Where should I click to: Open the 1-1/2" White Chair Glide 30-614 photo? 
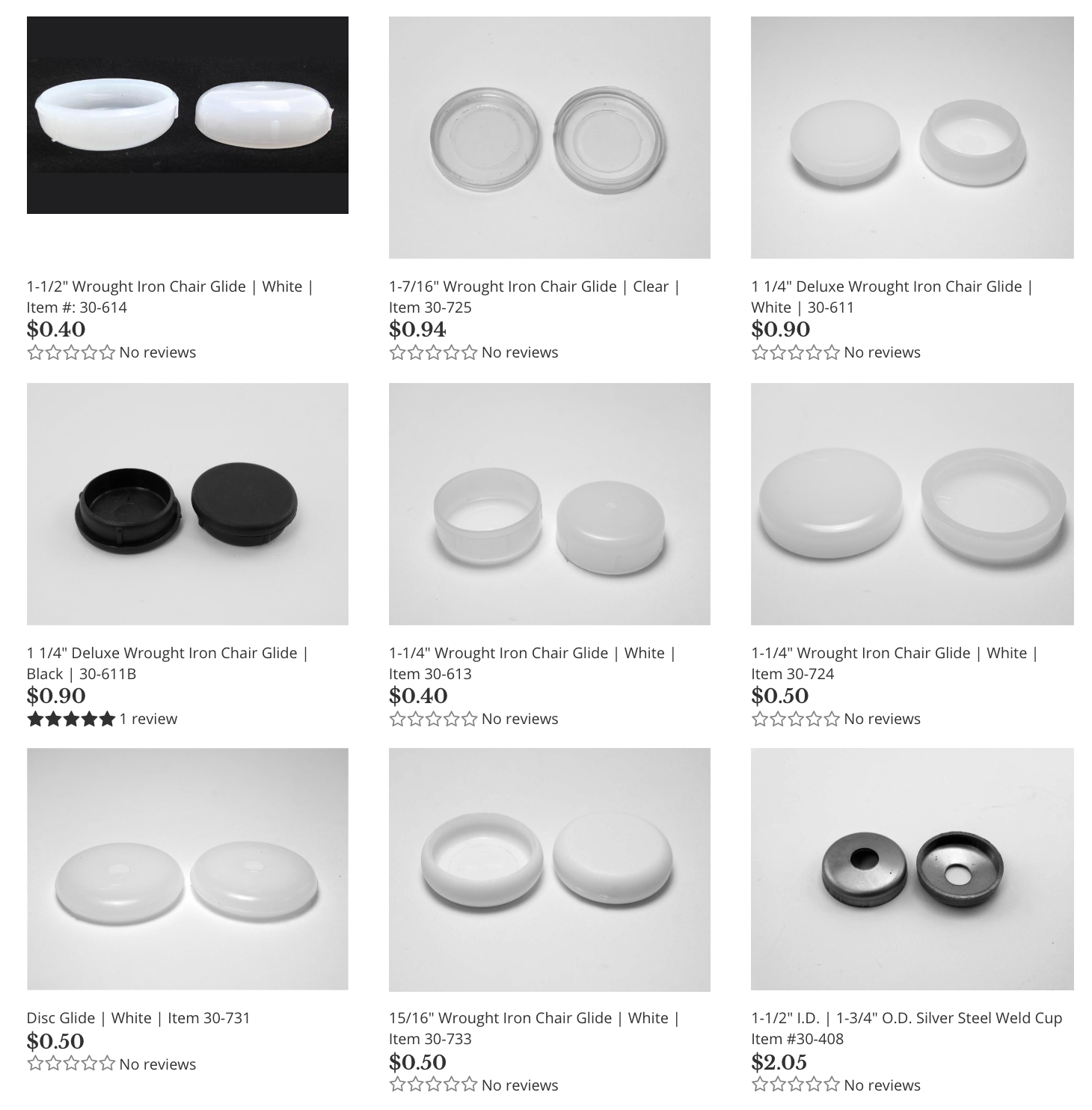(187, 115)
